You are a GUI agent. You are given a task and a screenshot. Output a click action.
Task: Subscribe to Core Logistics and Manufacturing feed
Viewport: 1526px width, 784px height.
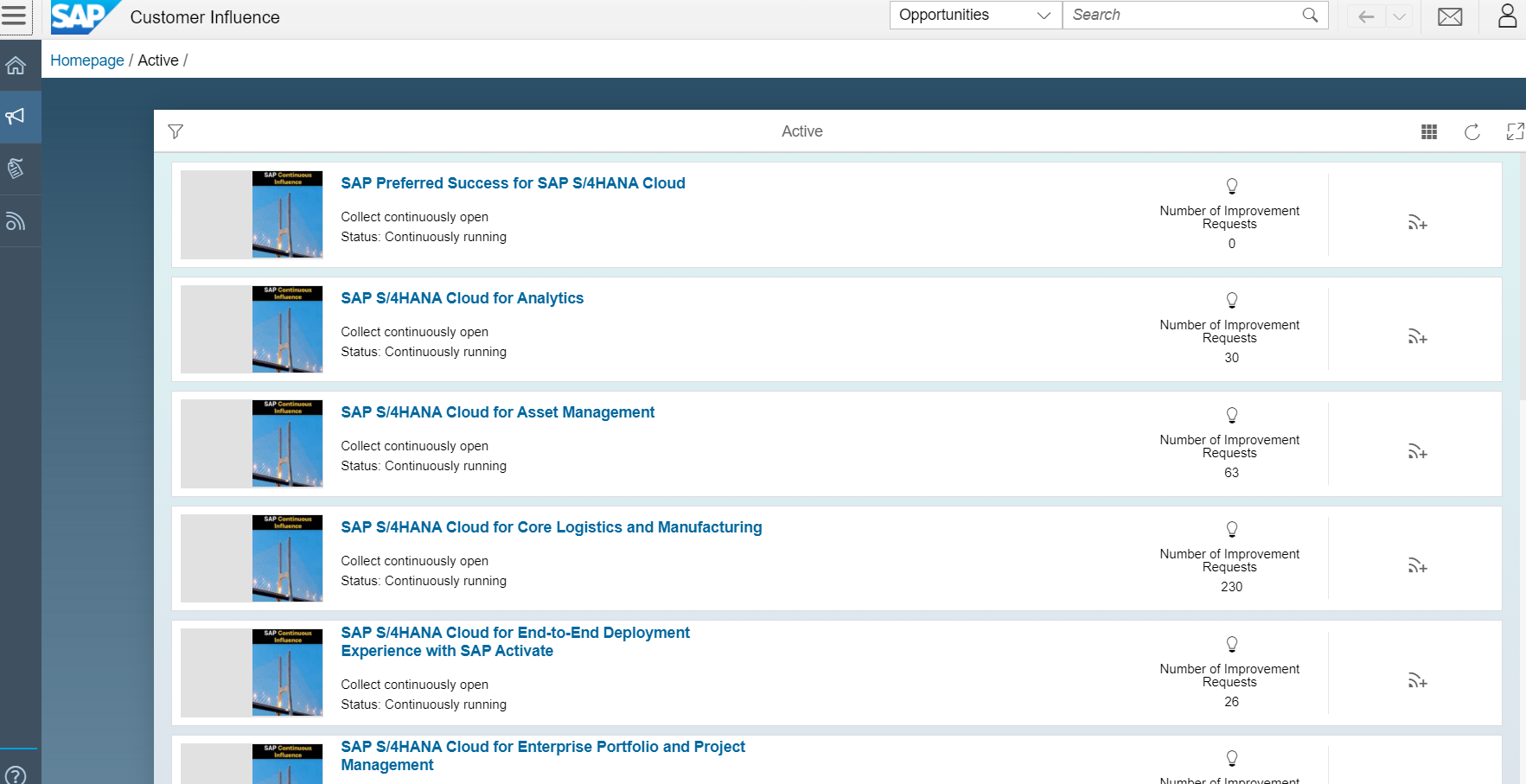(1417, 566)
